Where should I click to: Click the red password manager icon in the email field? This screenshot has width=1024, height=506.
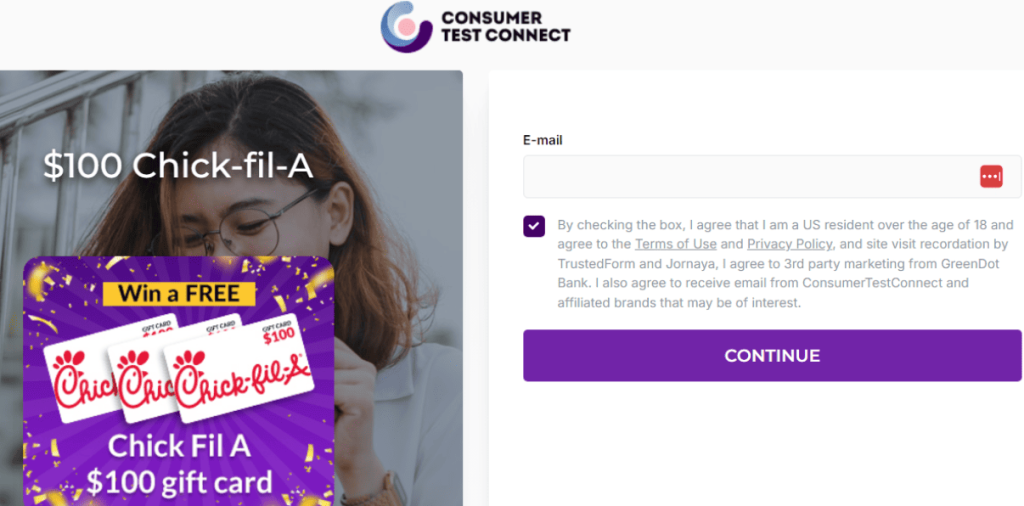[x=990, y=177]
